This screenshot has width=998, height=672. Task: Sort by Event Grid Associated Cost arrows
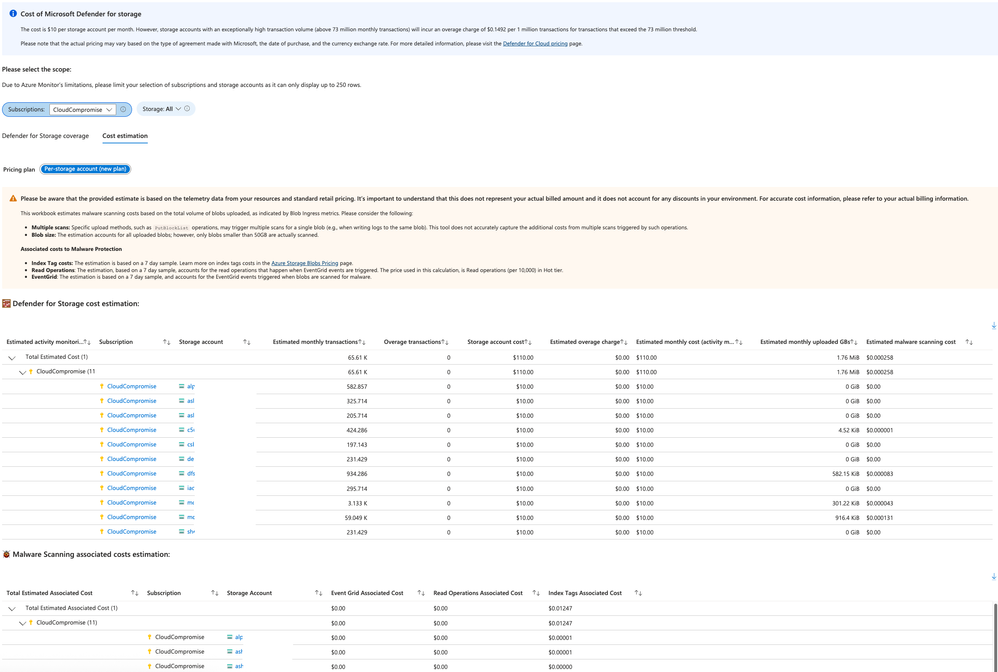point(421,593)
